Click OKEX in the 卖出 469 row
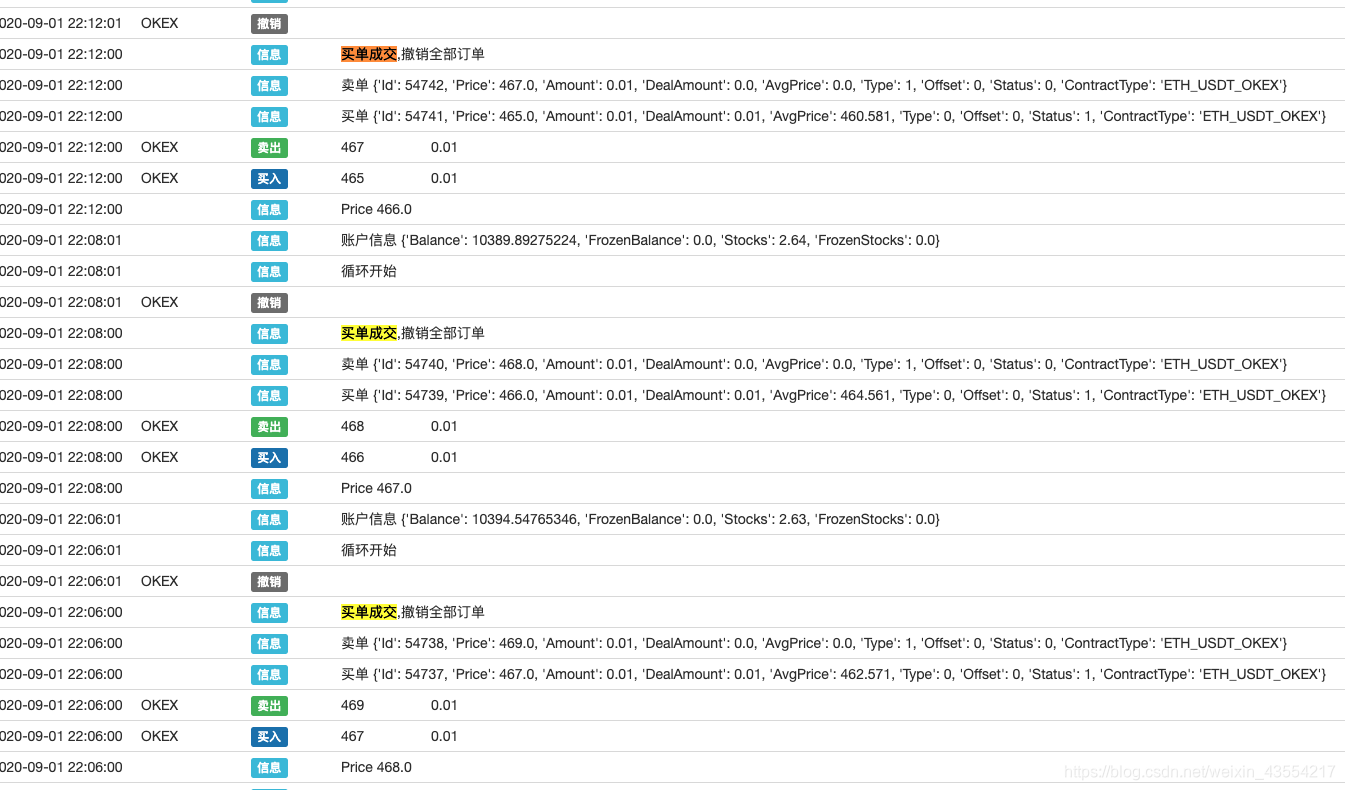 click(x=159, y=705)
